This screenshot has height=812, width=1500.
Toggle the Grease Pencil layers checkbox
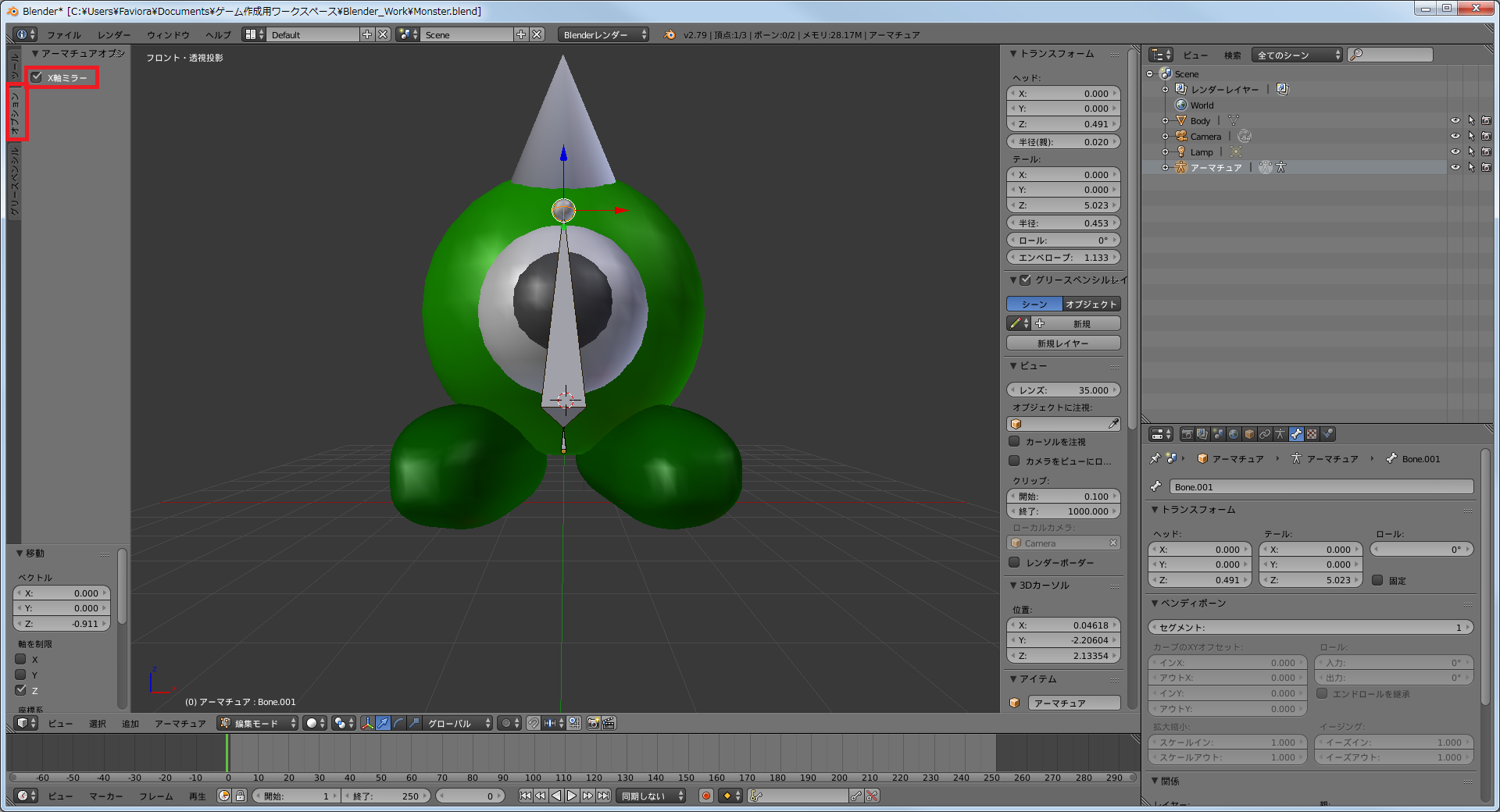1026,280
